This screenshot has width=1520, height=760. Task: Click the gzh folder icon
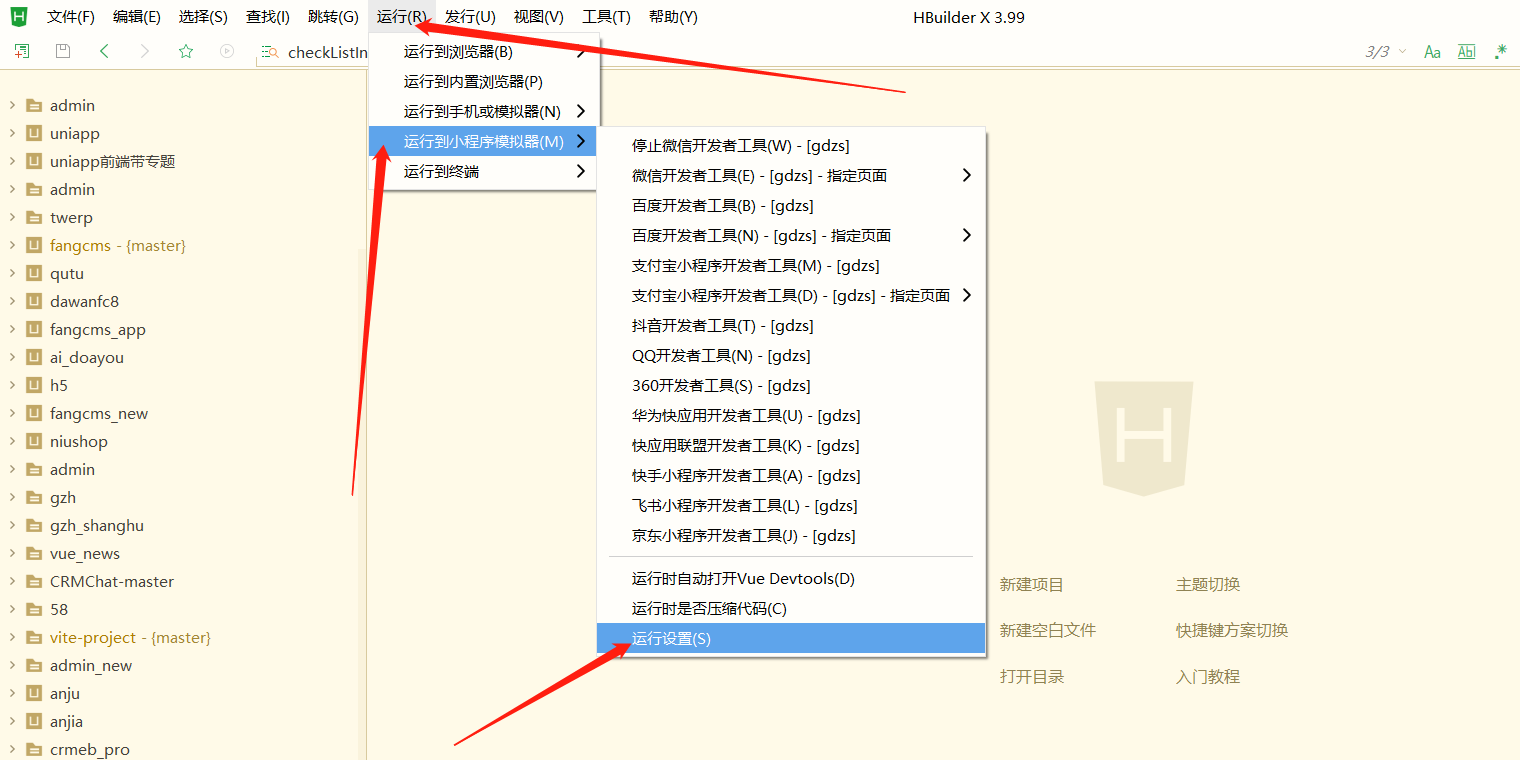coord(34,497)
